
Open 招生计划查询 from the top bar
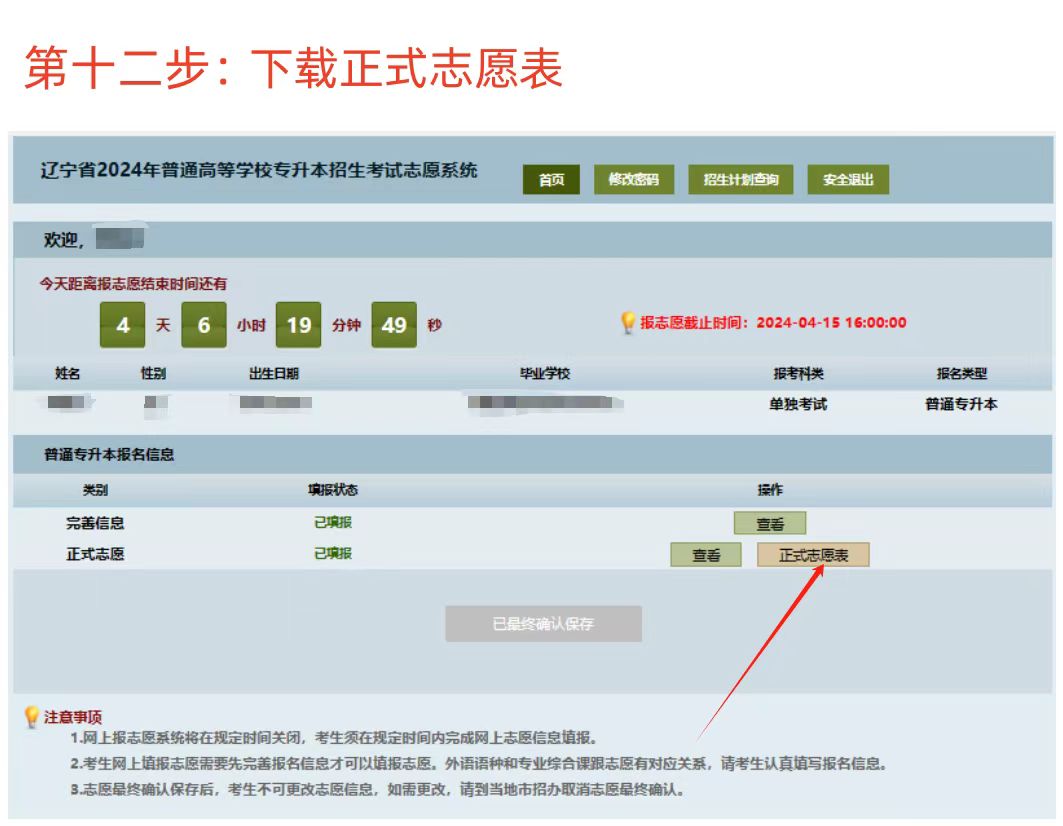[x=740, y=180]
